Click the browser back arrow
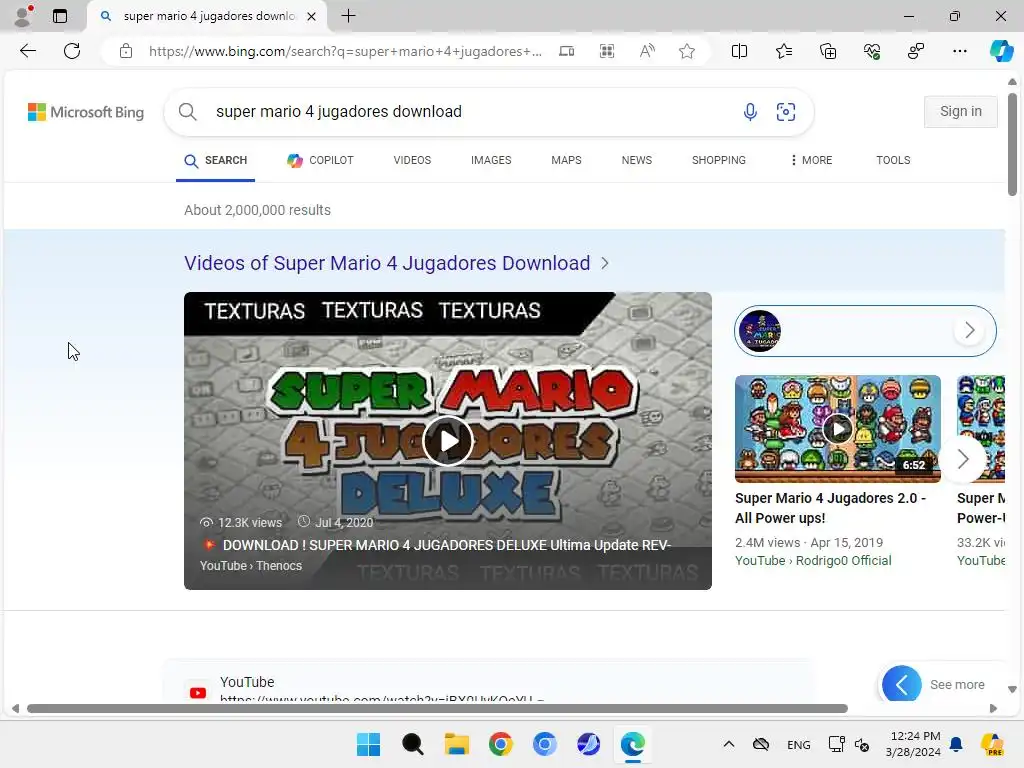Image resolution: width=1024 pixels, height=768 pixels. point(27,51)
